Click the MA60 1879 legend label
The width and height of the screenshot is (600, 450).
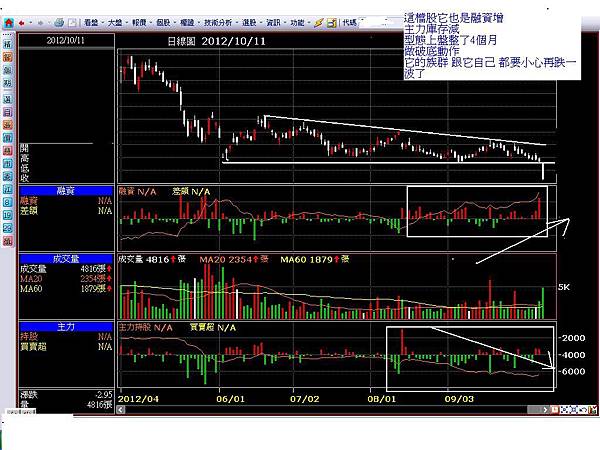pyautogui.click(x=315, y=259)
